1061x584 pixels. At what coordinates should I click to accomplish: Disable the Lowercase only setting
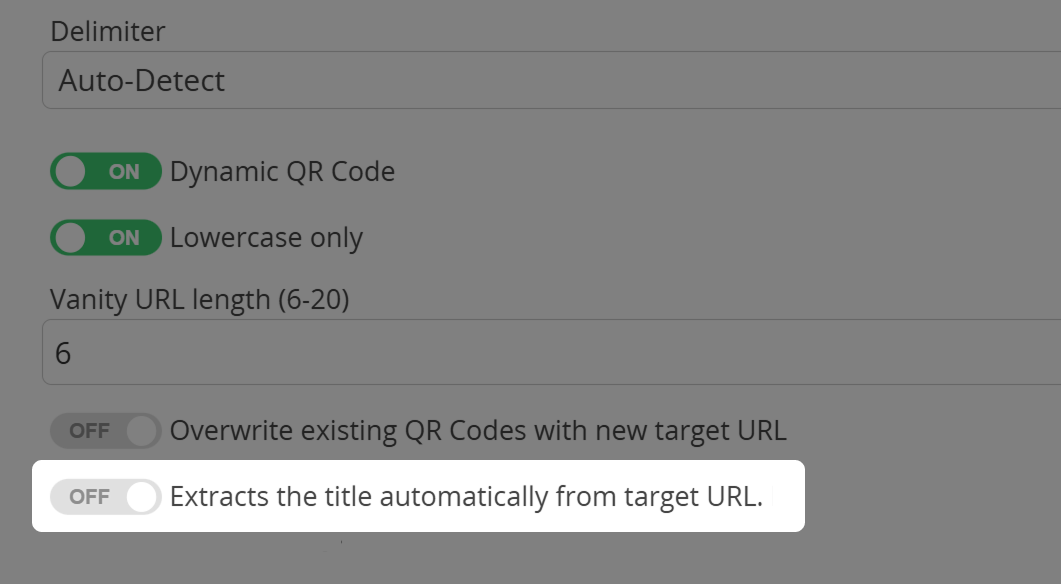pyautogui.click(x=104, y=237)
